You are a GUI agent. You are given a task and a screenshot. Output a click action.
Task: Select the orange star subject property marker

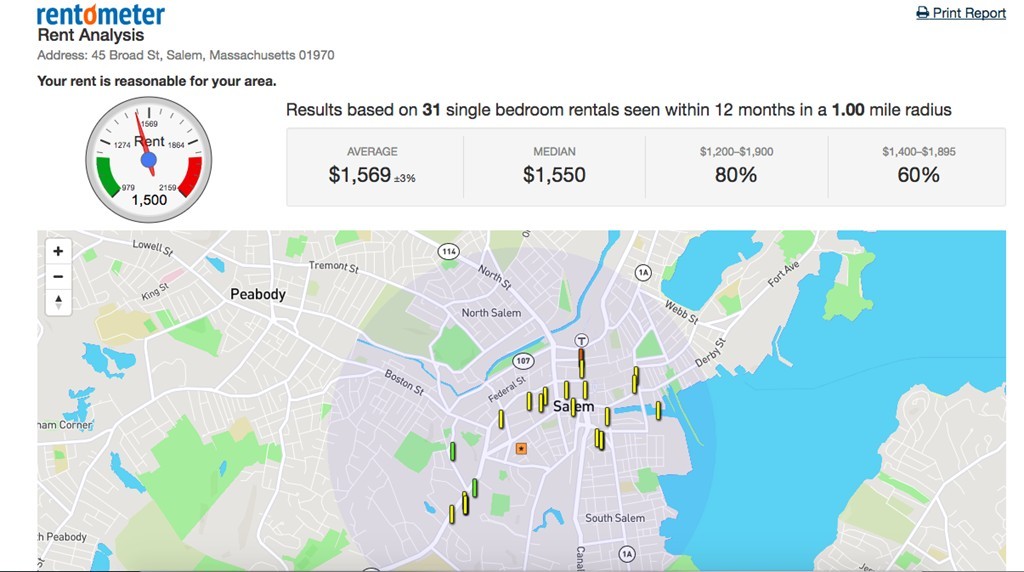click(521, 449)
